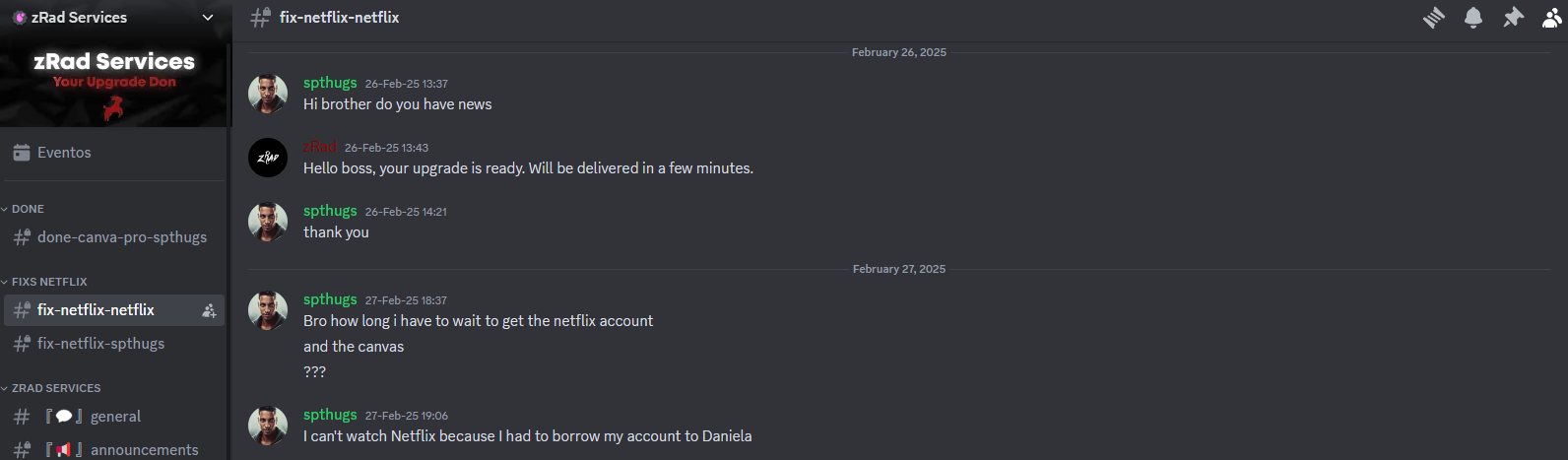Click invite icon beside fix-netflix-netflix channel
The width and height of the screenshot is (1568, 460).
point(209,310)
